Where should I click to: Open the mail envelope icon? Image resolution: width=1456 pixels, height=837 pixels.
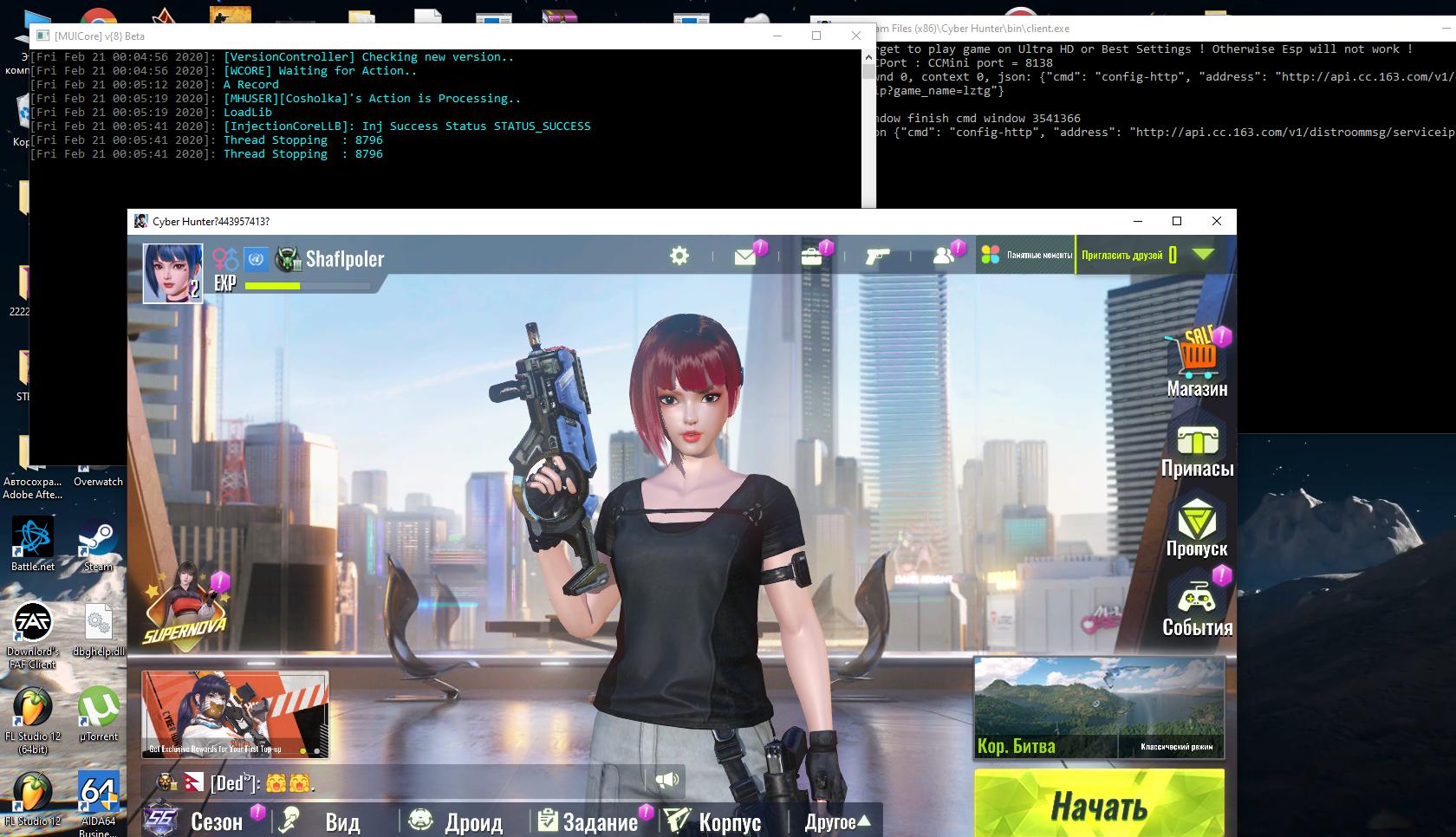pos(744,256)
